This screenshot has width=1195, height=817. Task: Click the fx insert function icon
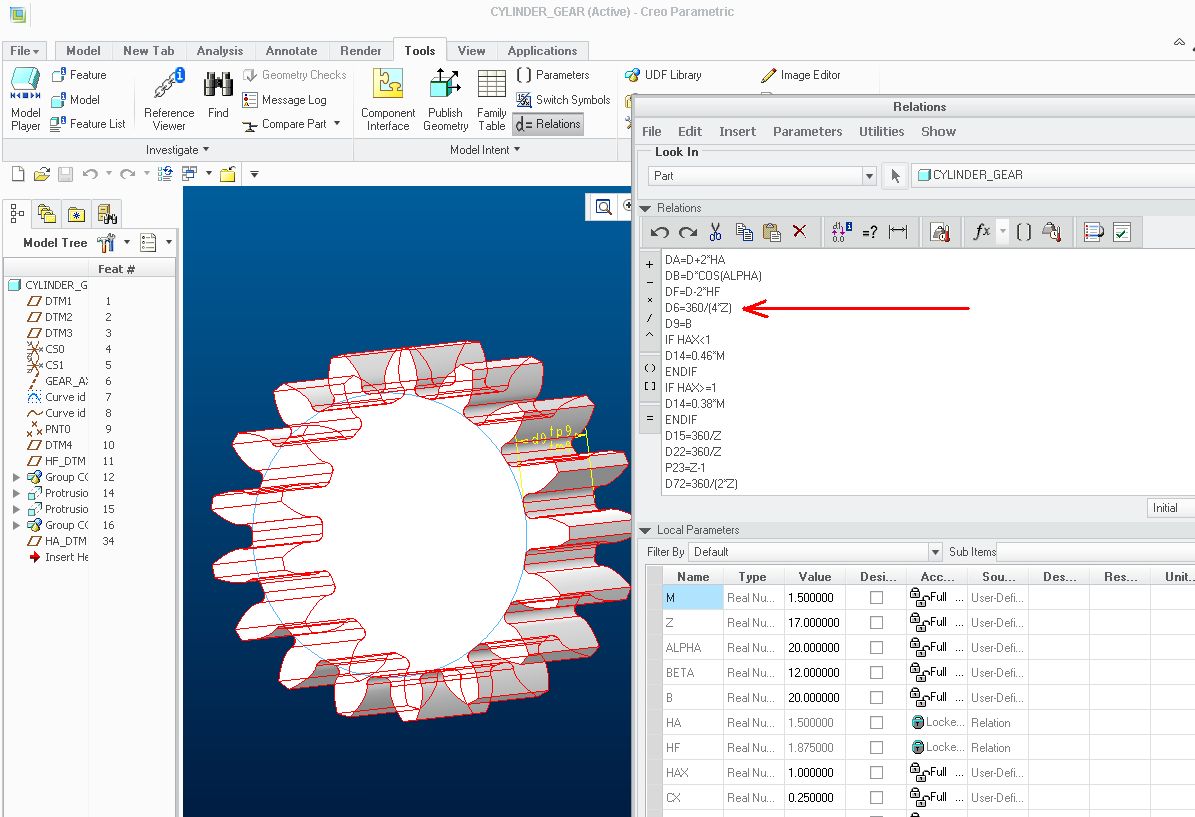point(982,231)
